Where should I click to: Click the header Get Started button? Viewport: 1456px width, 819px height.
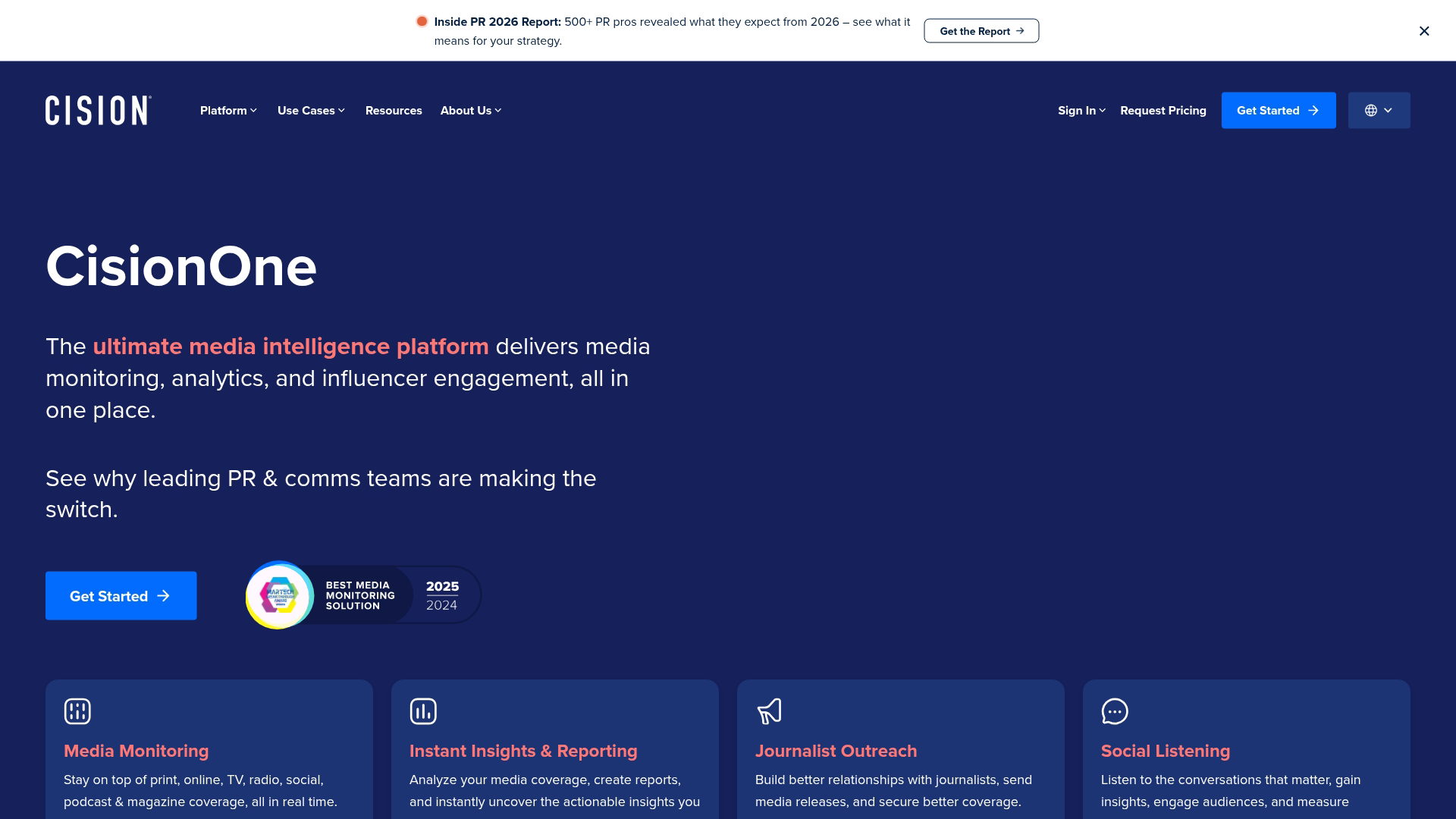click(1279, 111)
